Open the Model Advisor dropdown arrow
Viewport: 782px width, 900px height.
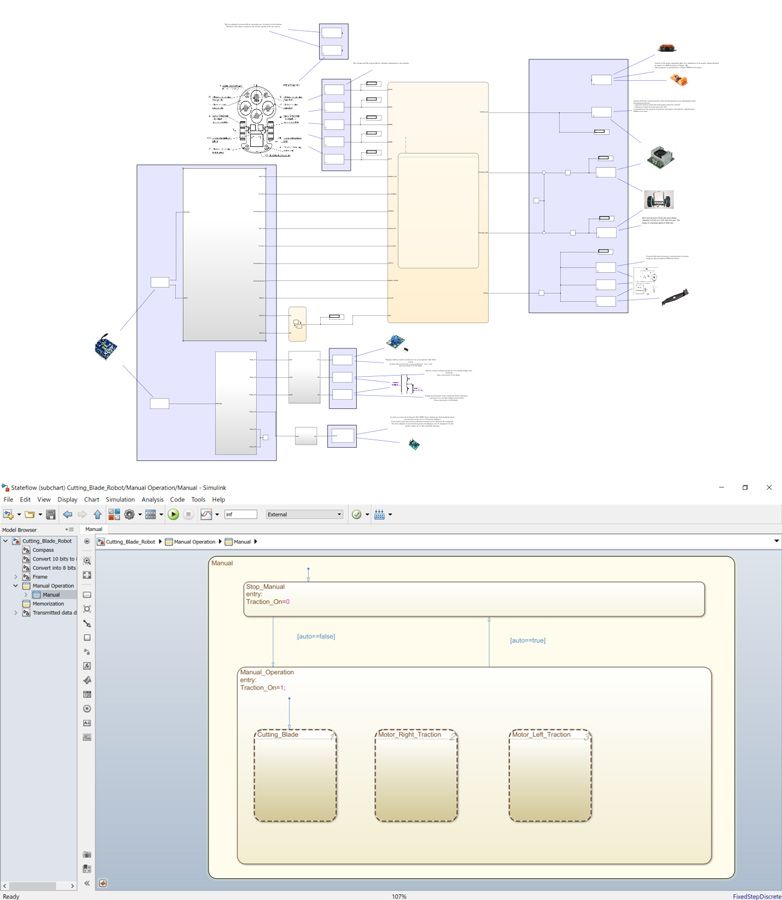(x=367, y=514)
